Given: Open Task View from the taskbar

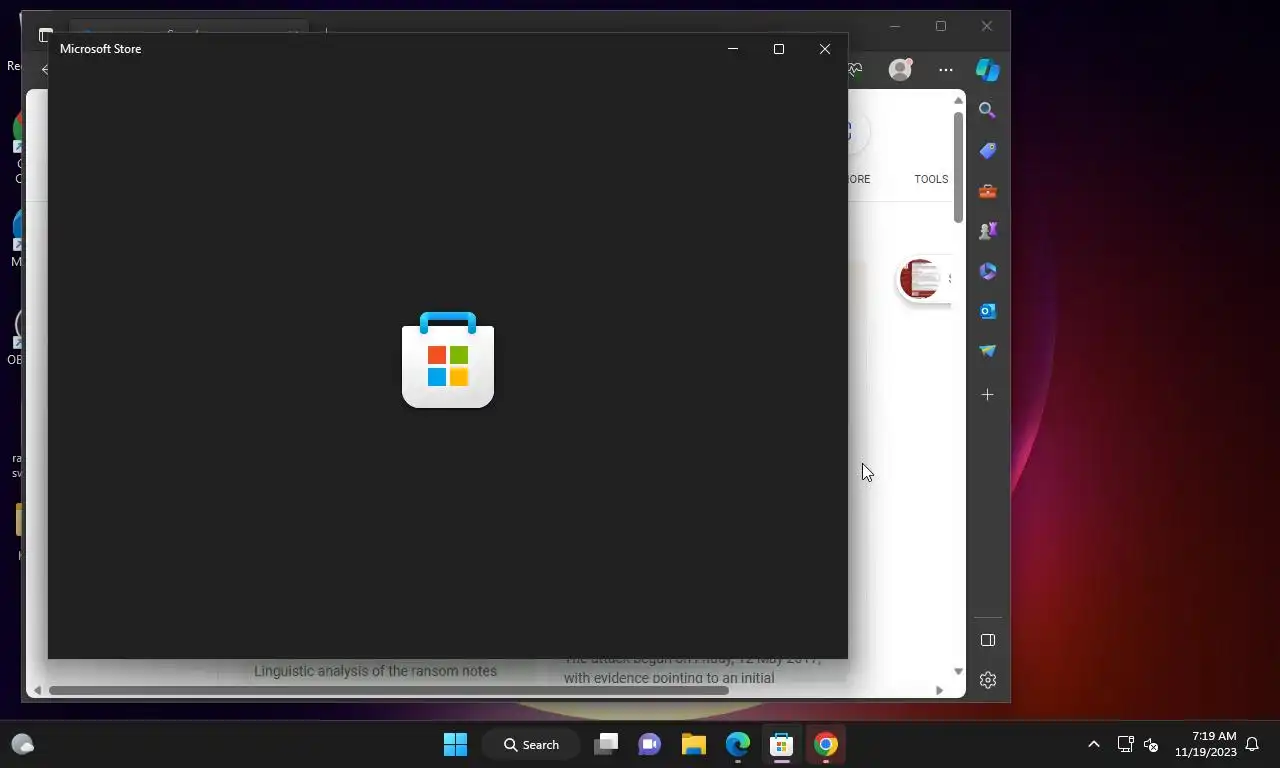Looking at the screenshot, I should tap(606, 744).
